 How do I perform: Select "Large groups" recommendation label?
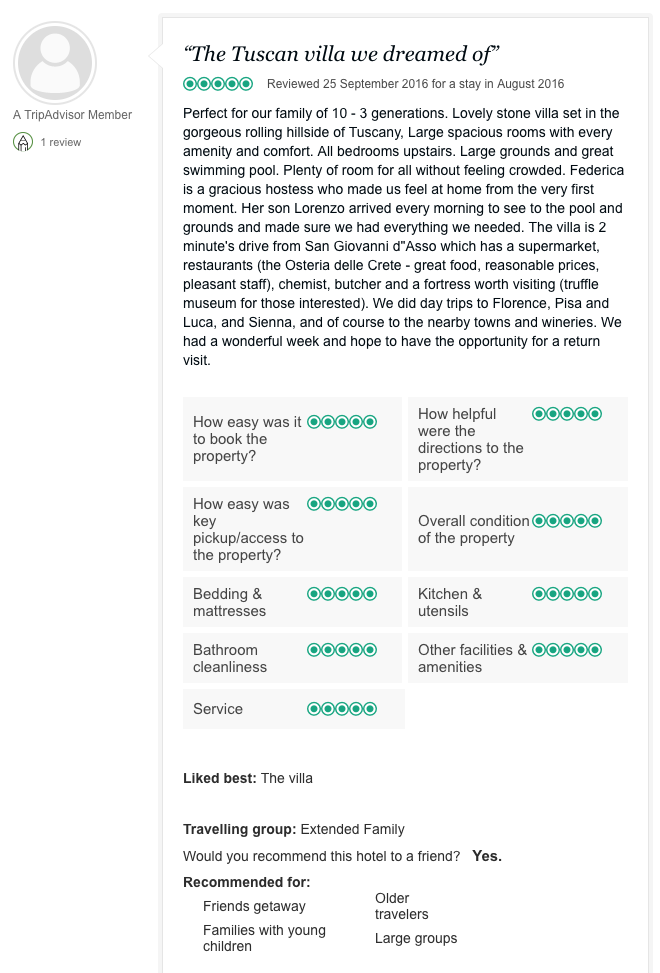coord(416,939)
